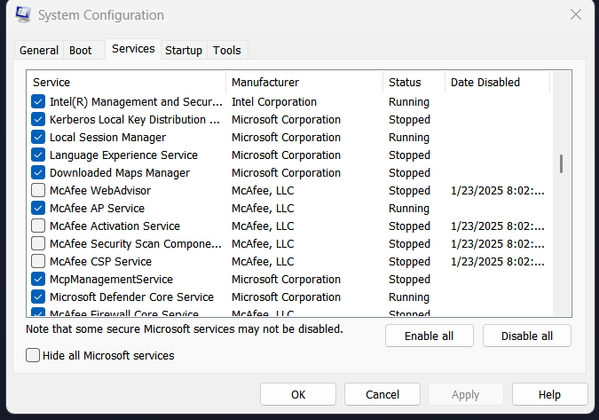Viewport: 599px width, 420px height.
Task: Toggle Microsoft Defender Core Service checkbox
Action: (38, 297)
